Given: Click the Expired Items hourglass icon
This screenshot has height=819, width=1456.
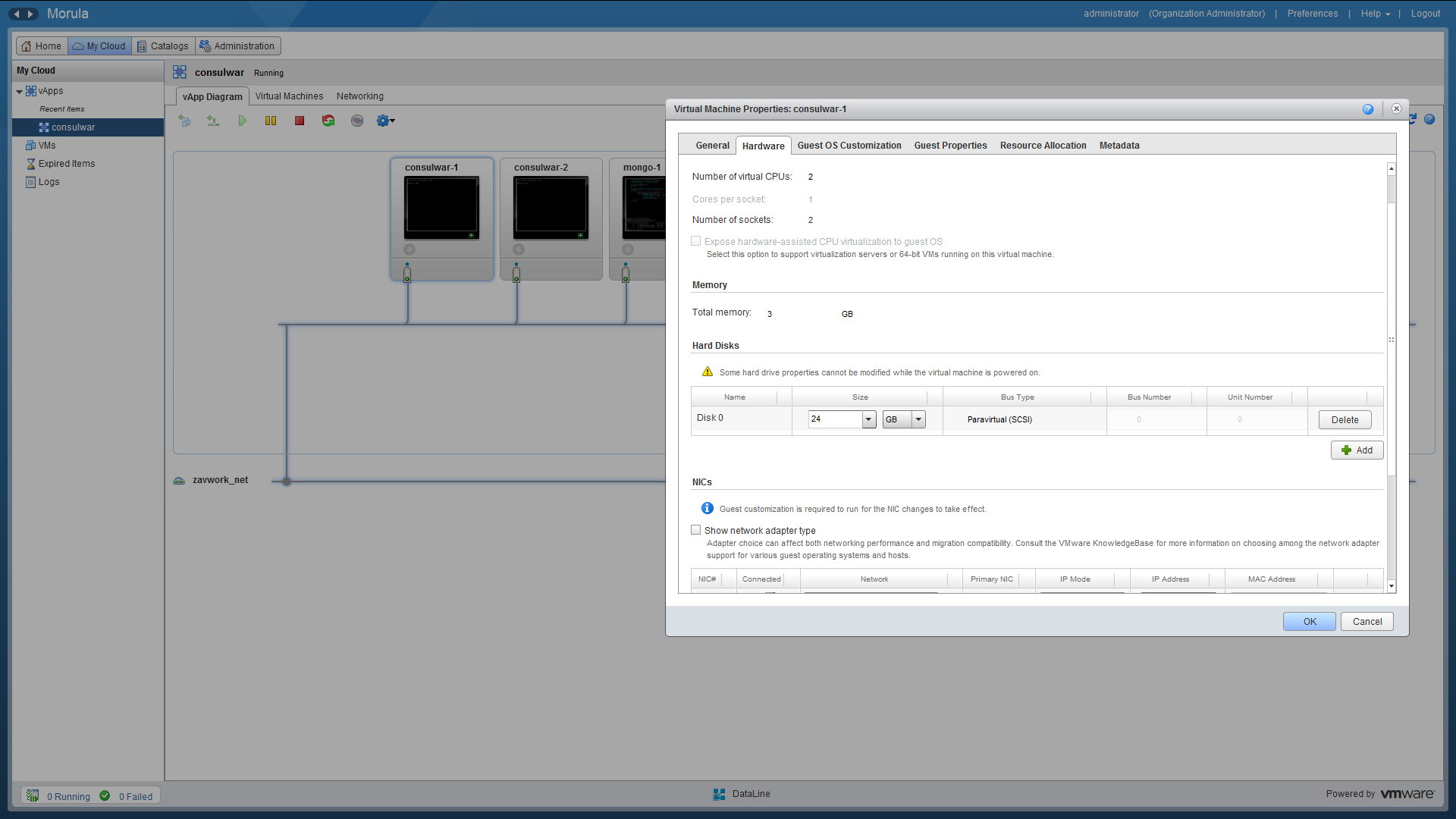Looking at the screenshot, I should click(31, 164).
